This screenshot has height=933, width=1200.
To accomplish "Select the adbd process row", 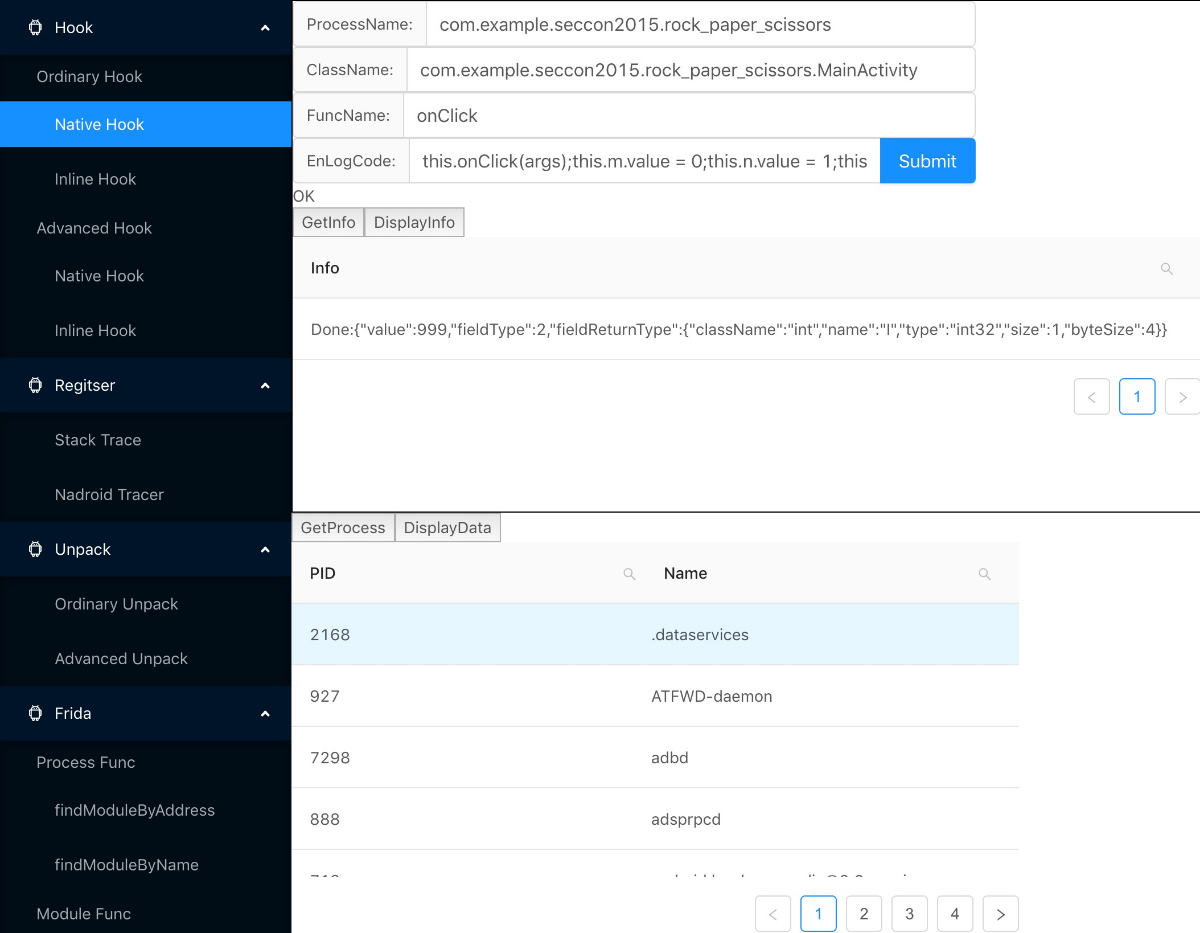I will (x=655, y=757).
